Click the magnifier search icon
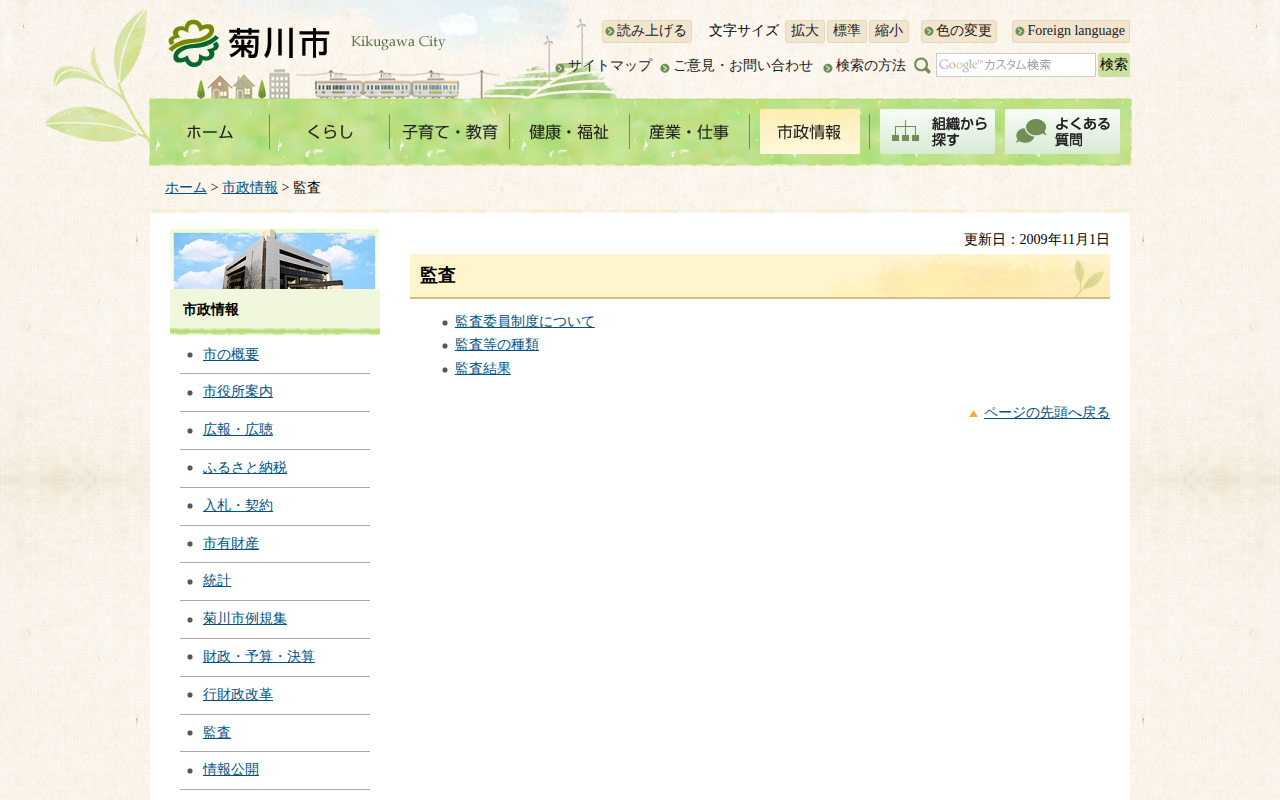This screenshot has width=1280, height=800. click(922, 65)
